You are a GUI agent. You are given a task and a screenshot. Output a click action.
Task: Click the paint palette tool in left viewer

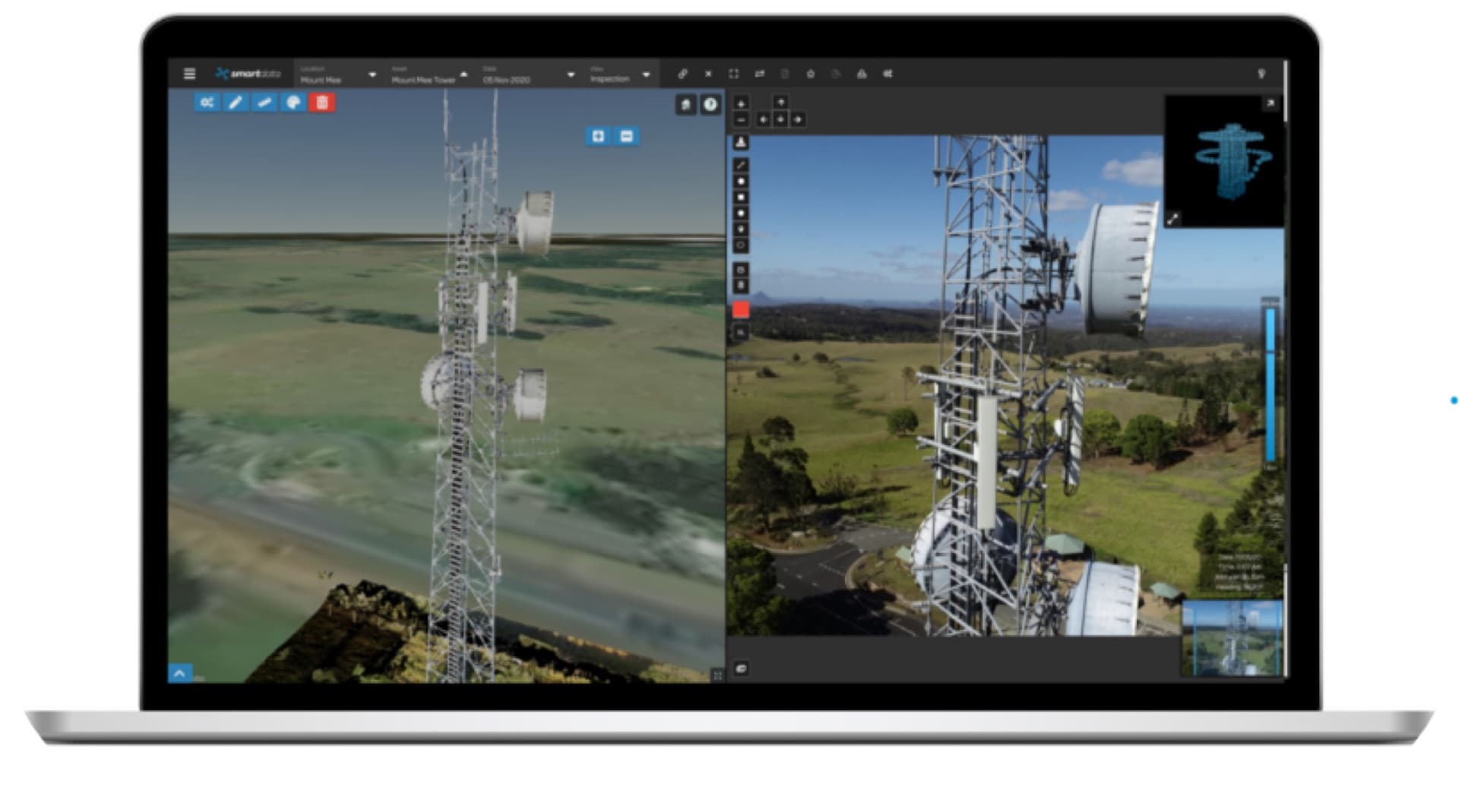point(294,103)
